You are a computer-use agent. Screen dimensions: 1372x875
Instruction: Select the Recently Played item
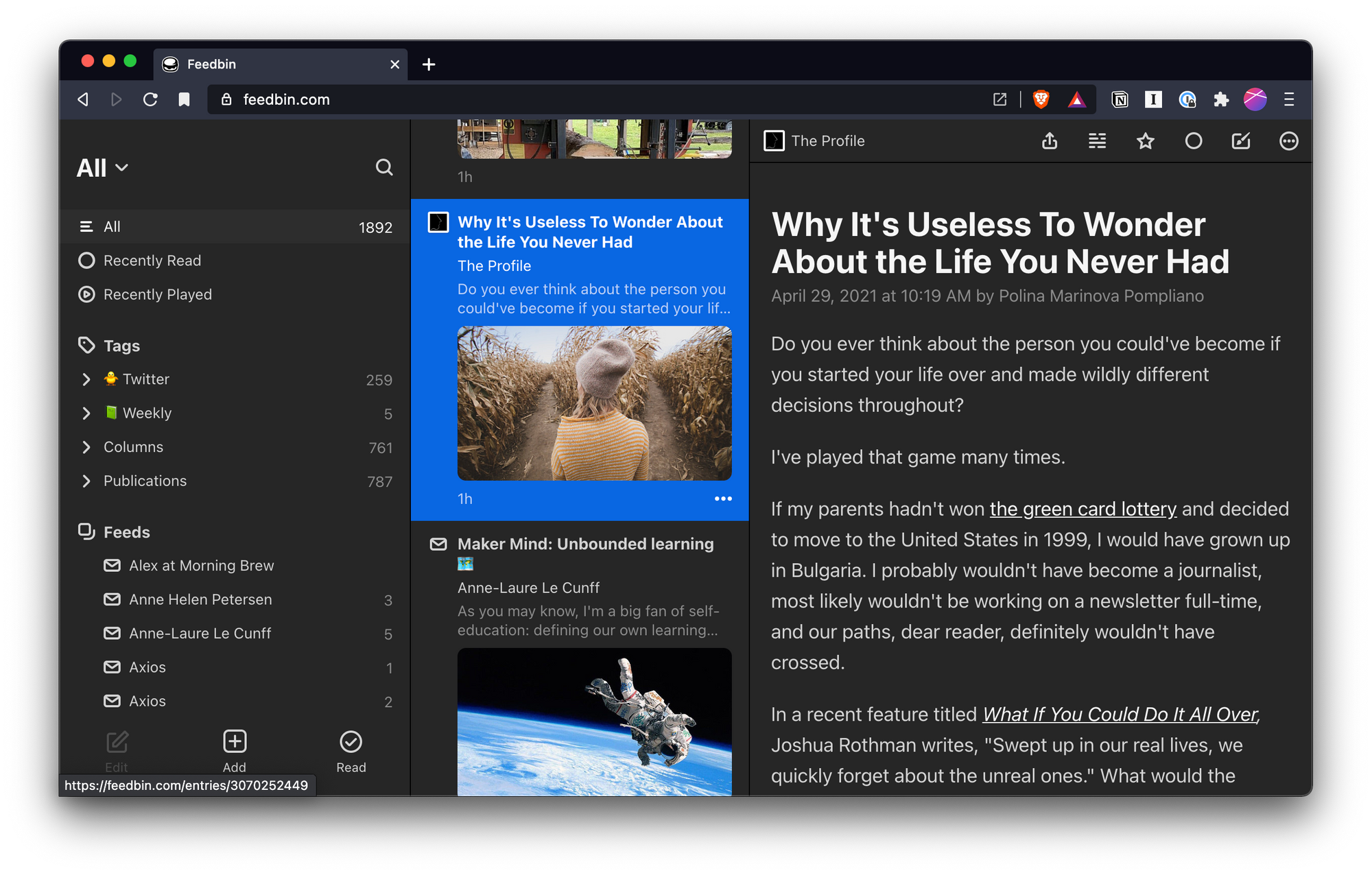pos(157,294)
